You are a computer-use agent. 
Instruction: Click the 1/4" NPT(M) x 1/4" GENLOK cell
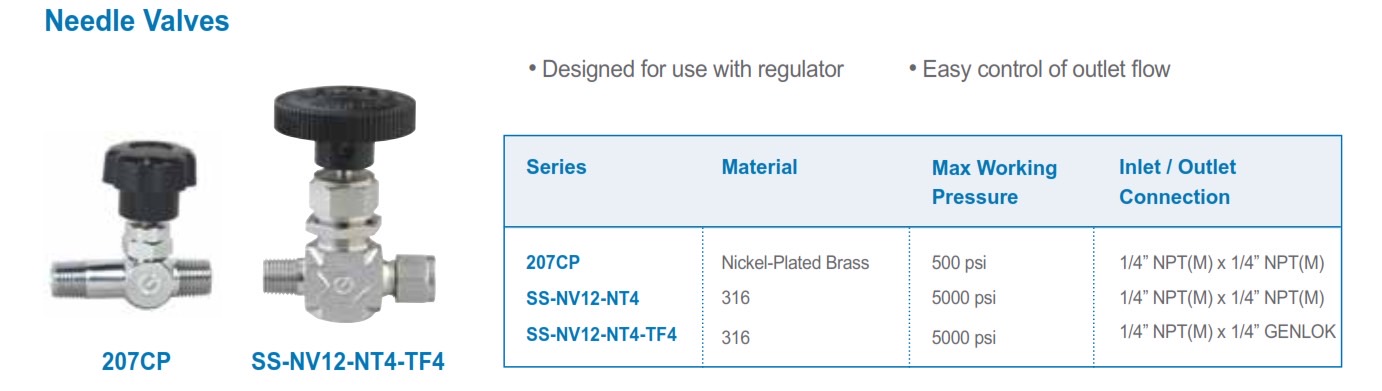point(1227,332)
